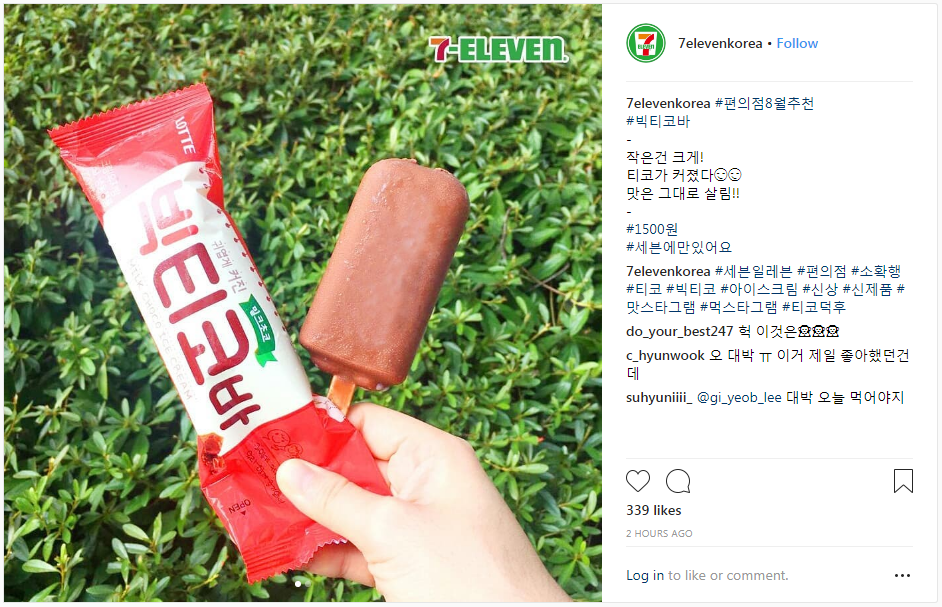Click the ice cream post photo
This screenshot has height=607, width=942.
(303, 303)
